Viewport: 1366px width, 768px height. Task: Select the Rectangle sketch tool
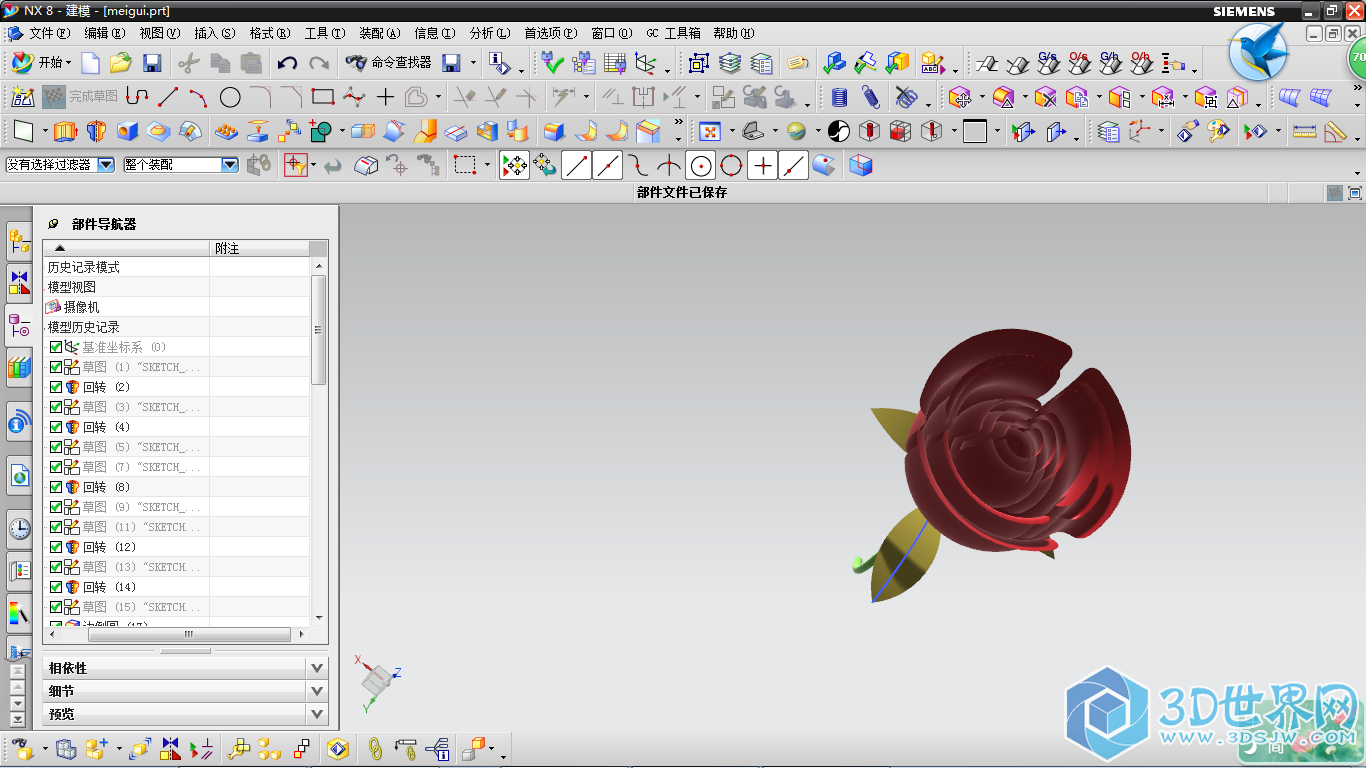322,97
